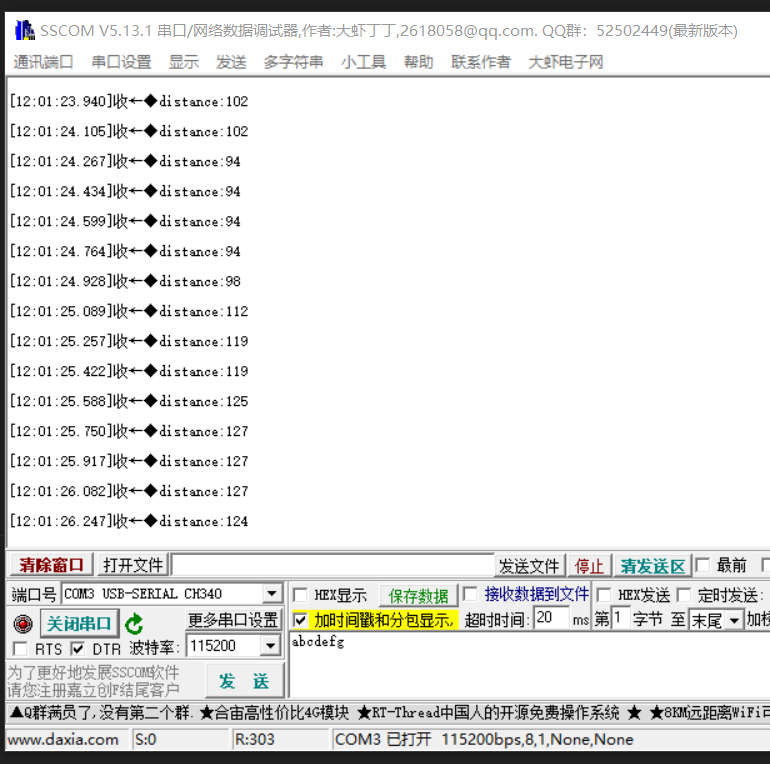Image resolution: width=770 pixels, height=764 pixels.
Task: Expand the 波特率 115200 dropdown
Action: [270, 646]
